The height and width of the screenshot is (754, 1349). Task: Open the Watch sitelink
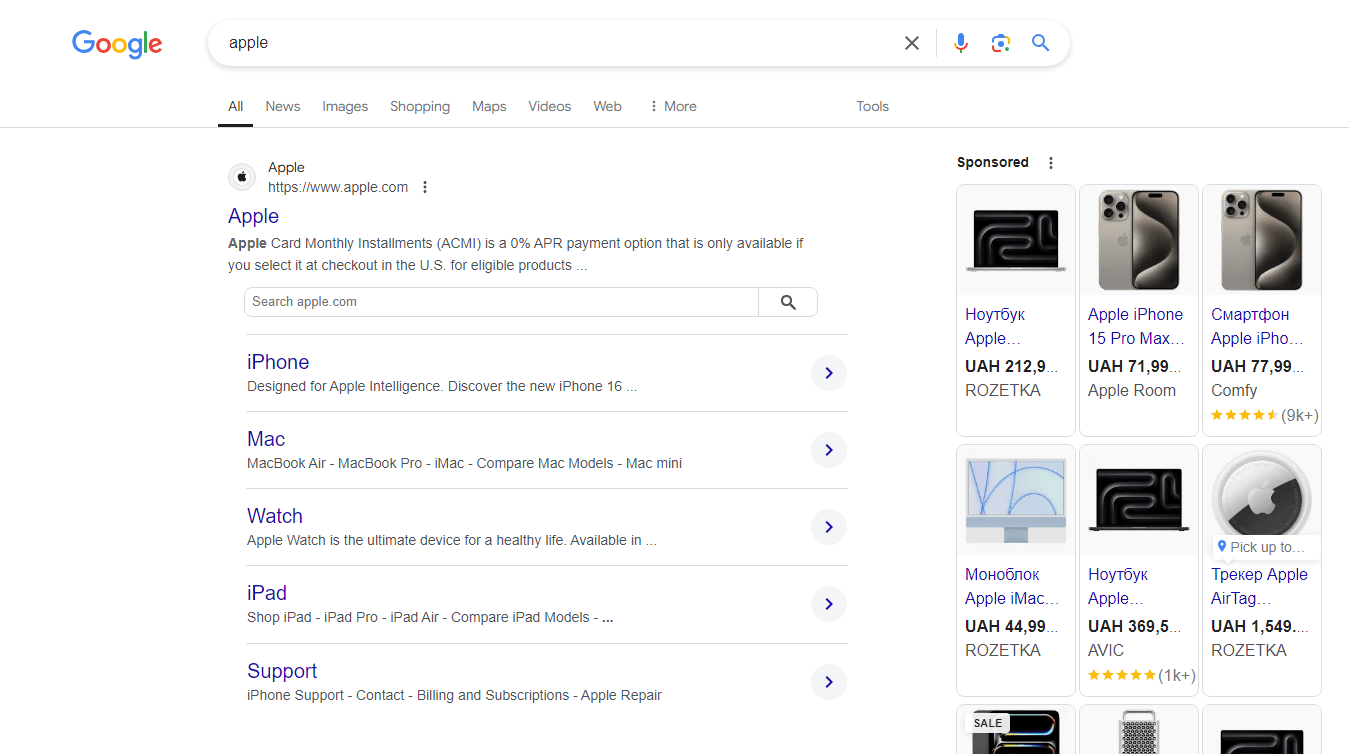click(x=275, y=516)
